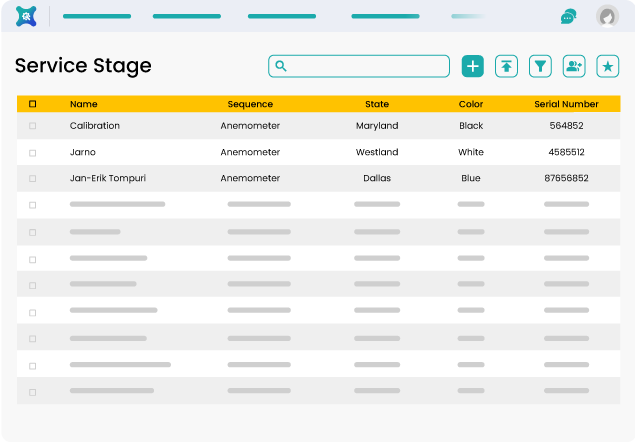This screenshot has width=635, height=442.
Task: Sort by the Serial Number column header
Action: 566,104
